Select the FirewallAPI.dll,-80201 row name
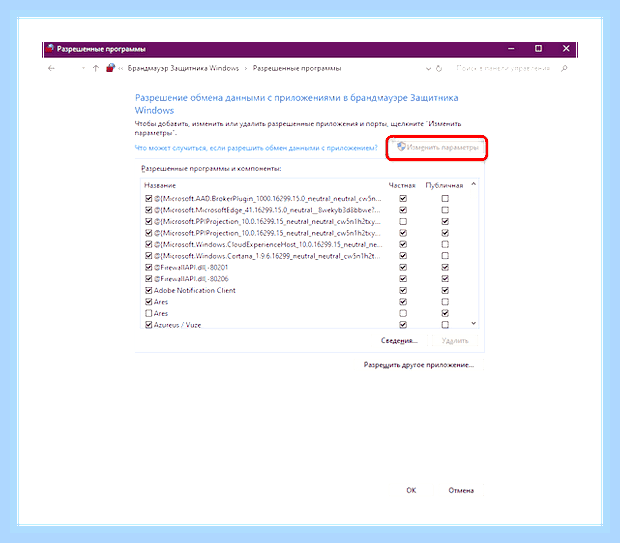Image resolution: width=620 pixels, height=543 pixels. tap(191, 267)
